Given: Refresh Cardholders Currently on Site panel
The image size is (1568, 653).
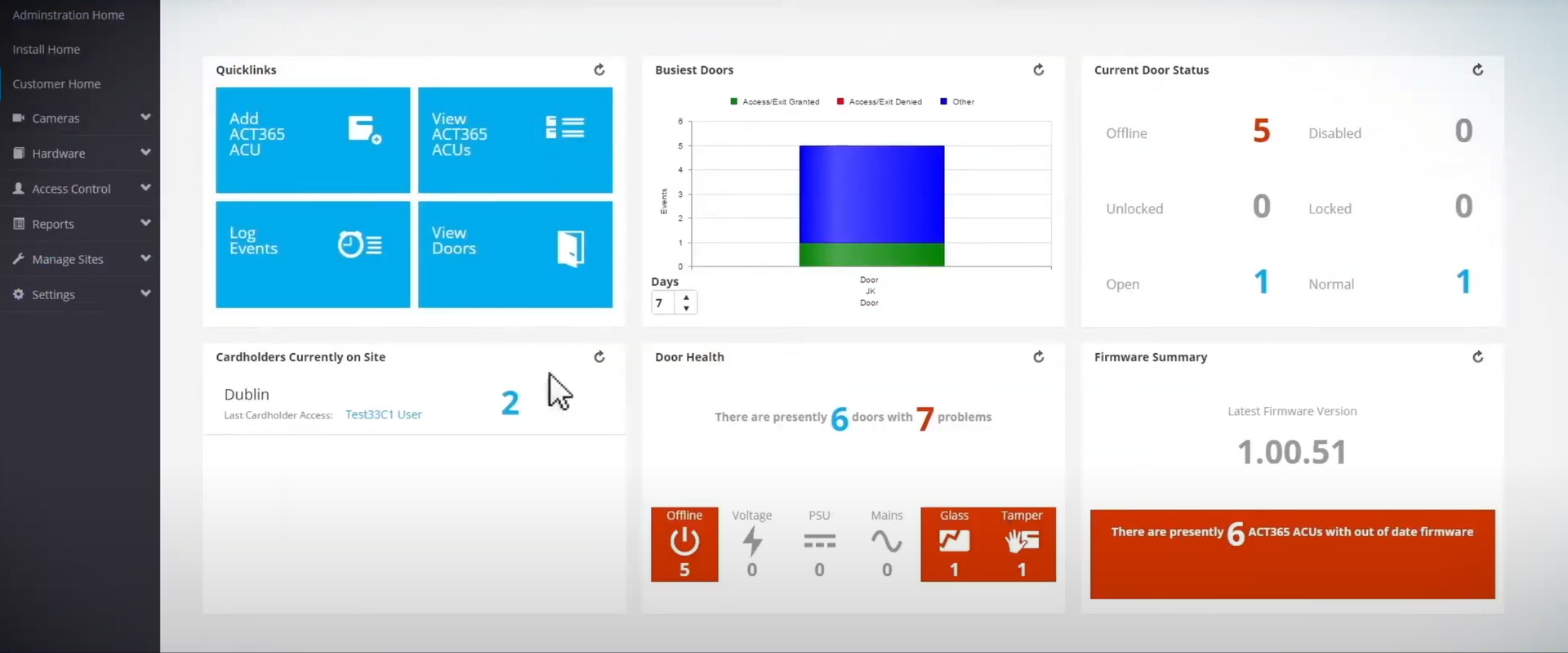Looking at the screenshot, I should click(599, 357).
